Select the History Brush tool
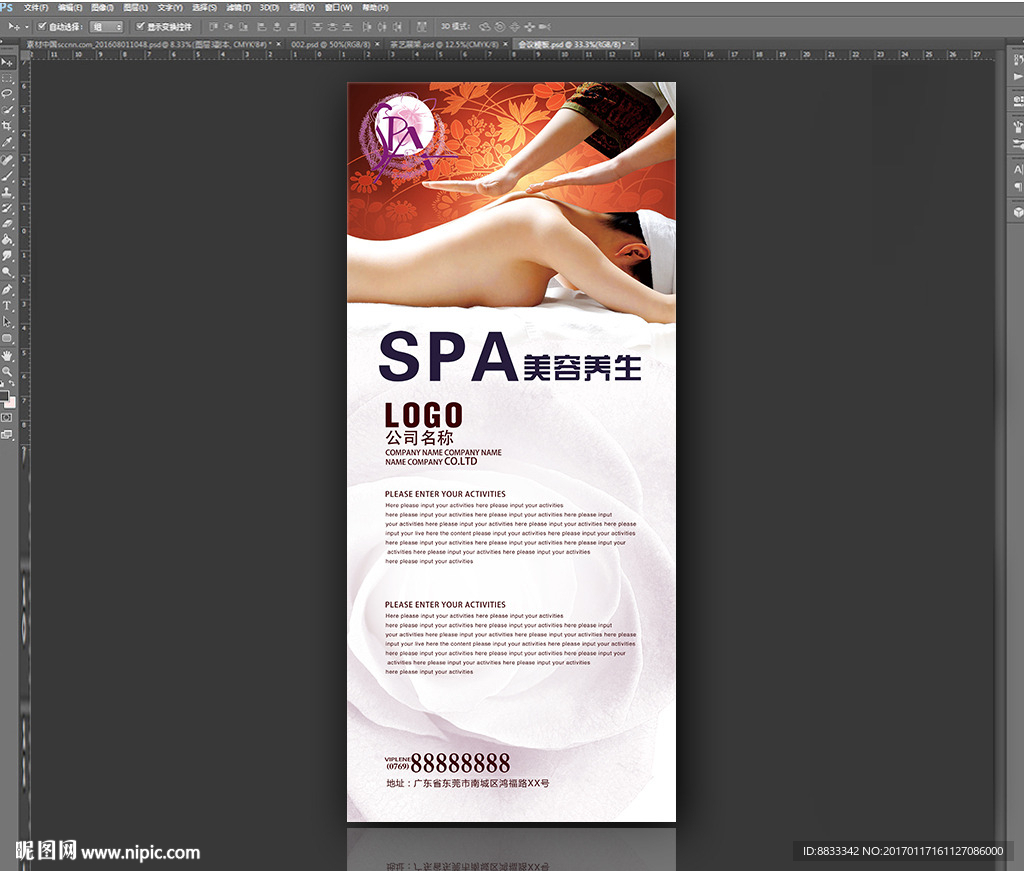The height and width of the screenshot is (871, 1024). tap(7, 208)
